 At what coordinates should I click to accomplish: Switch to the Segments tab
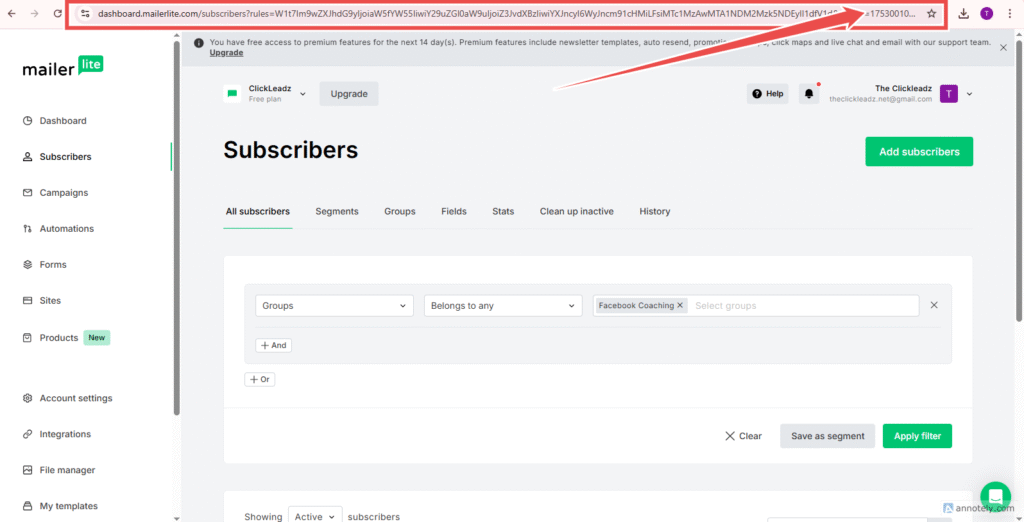point(337,211)
